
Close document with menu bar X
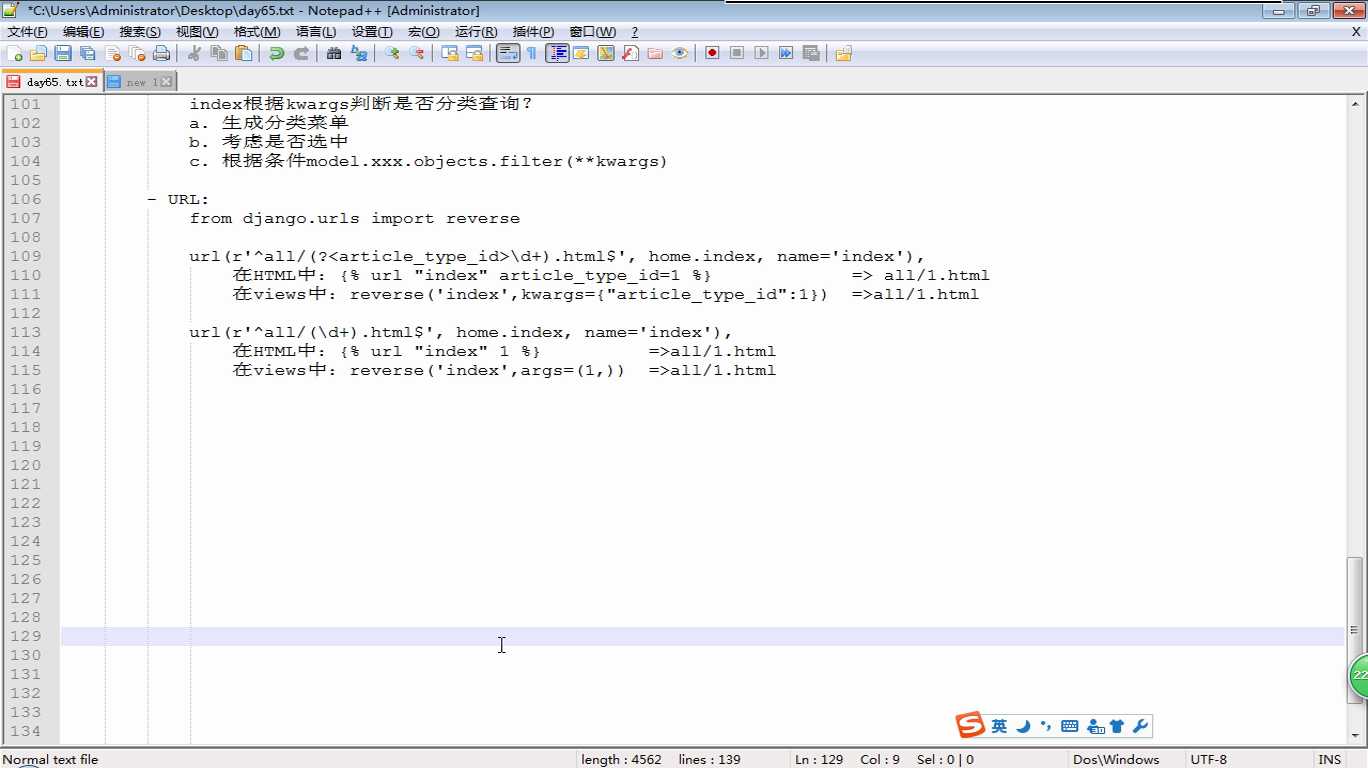(x=1356, y=32)
